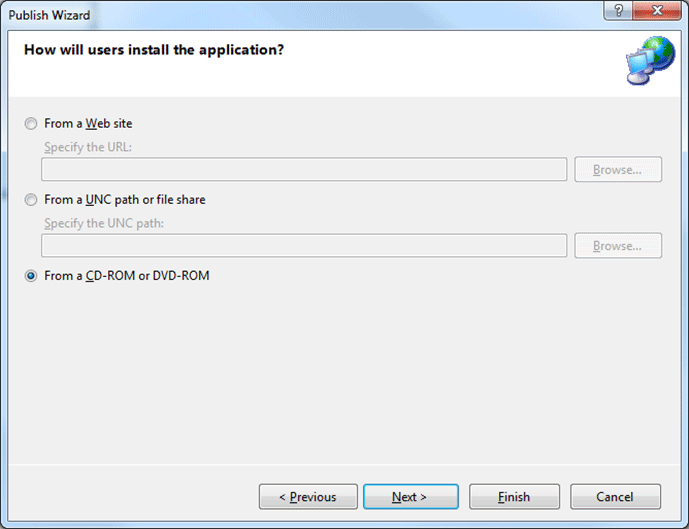Click the Specify the UNC path field
689x529 pixels.
pos(304,245)
